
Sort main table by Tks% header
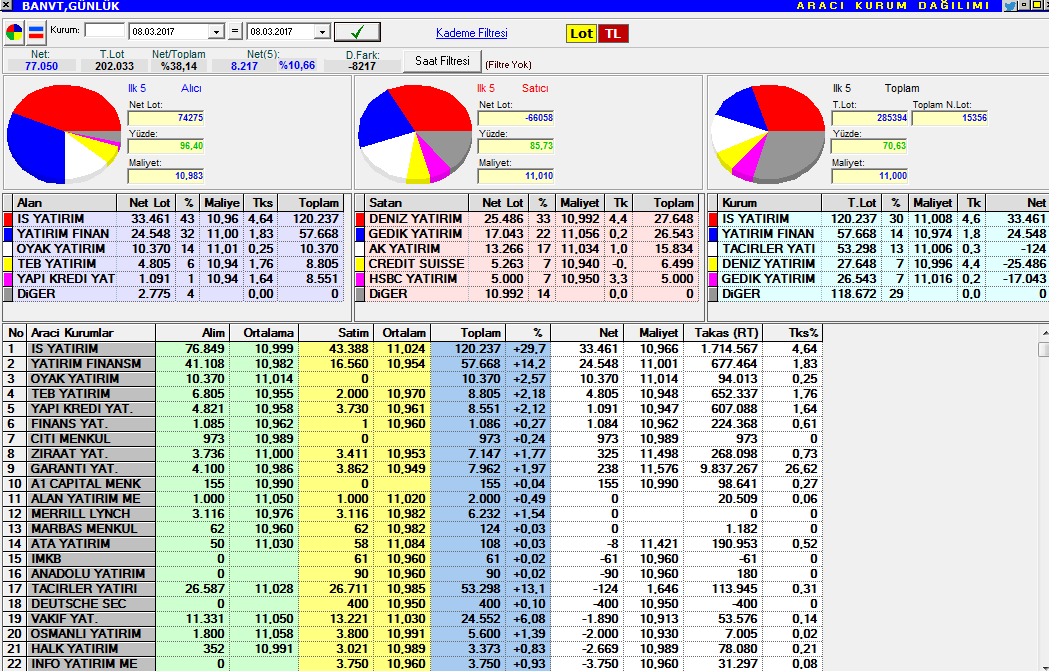793,332
